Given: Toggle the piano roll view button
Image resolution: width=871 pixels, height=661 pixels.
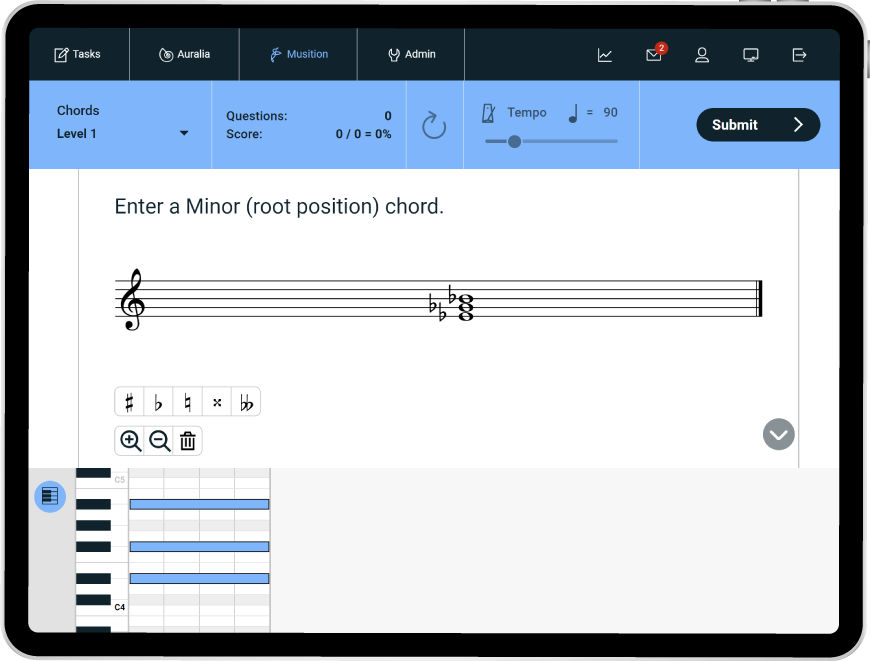Looking at the screenshot, I should [50, 496].
